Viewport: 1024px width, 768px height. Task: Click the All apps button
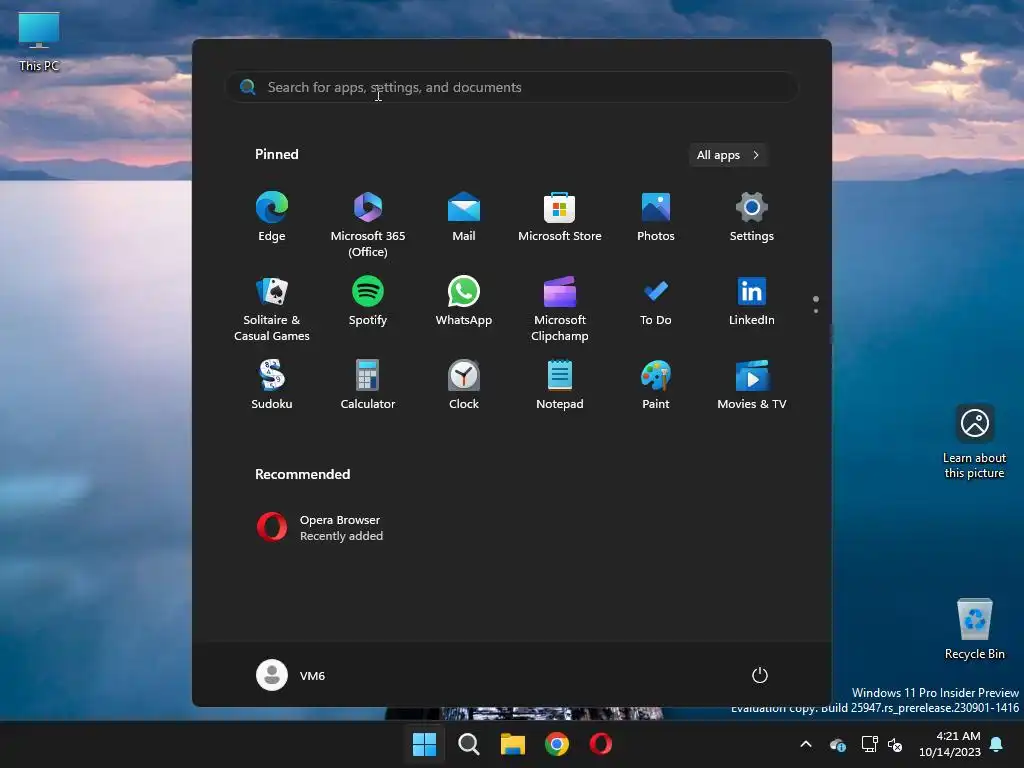pyautogui.click(x=728, y=155)
